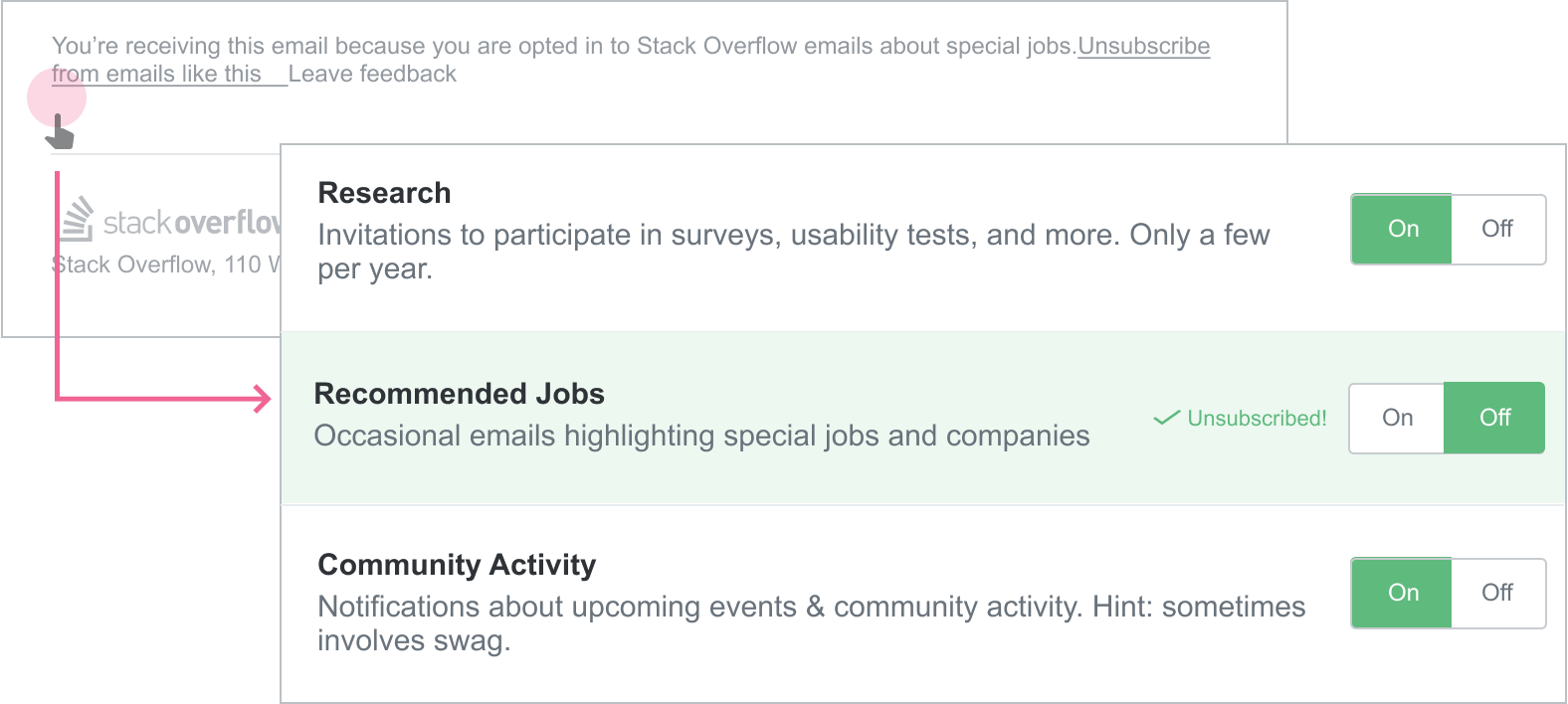Click the pink arrowhead pointing to Recommended Jobs
Viewport: 1568px width, 704px height.
(x=263, y=399)
